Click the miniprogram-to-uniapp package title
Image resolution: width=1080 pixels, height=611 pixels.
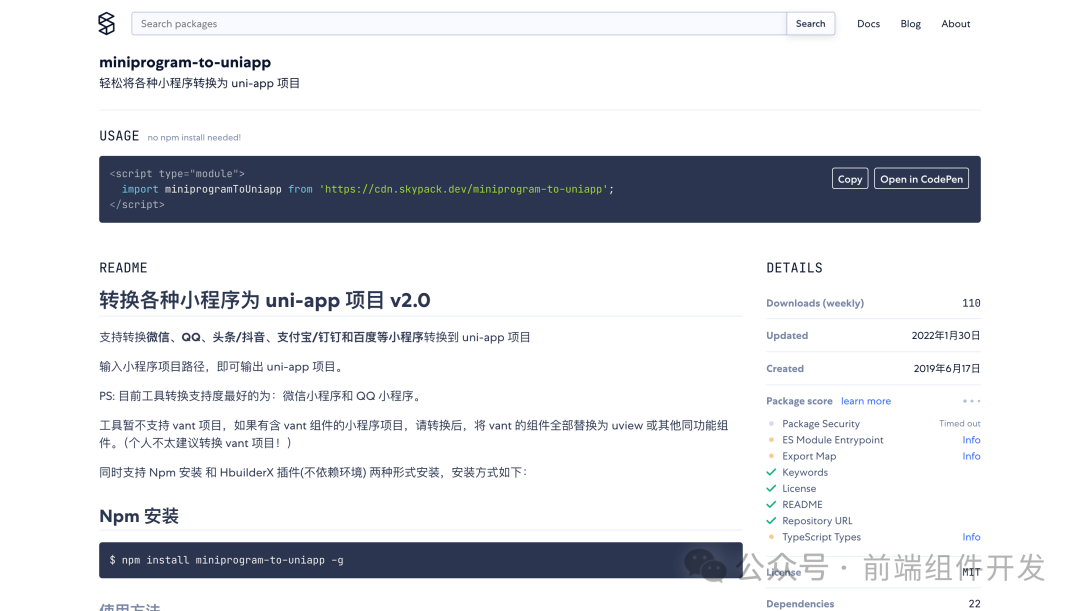185,62
